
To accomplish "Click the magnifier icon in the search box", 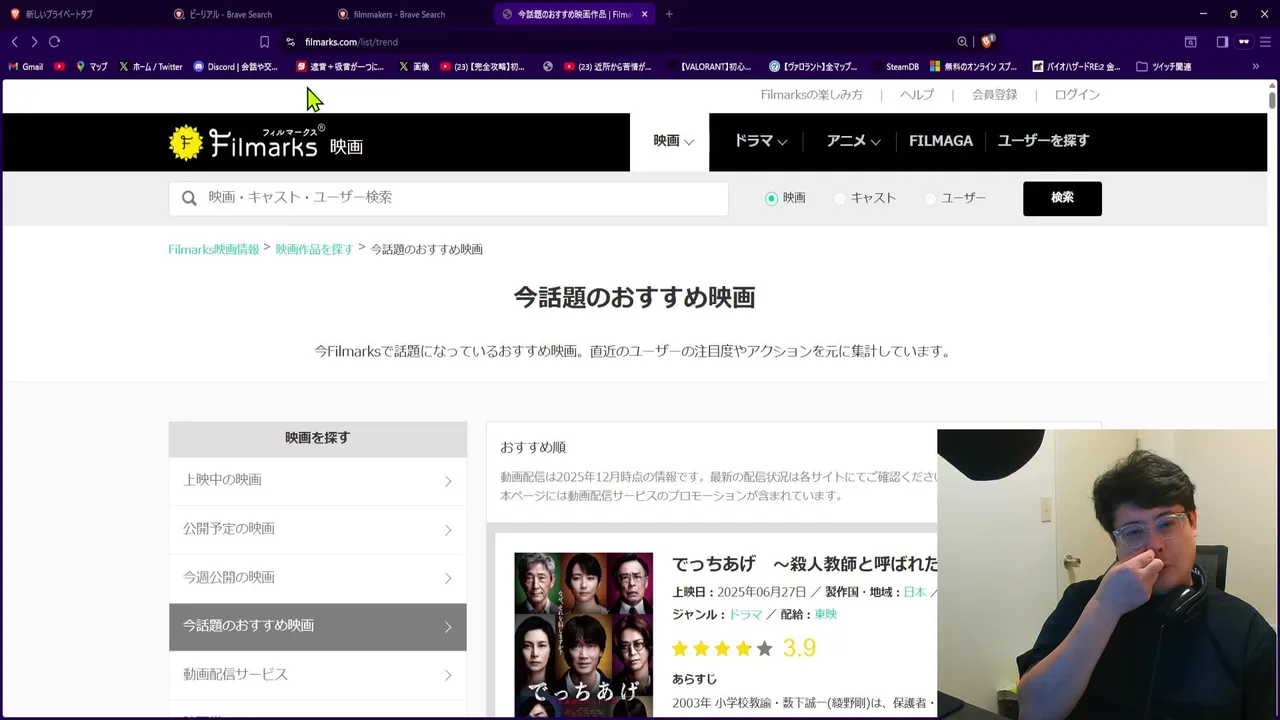I will 189,198.
